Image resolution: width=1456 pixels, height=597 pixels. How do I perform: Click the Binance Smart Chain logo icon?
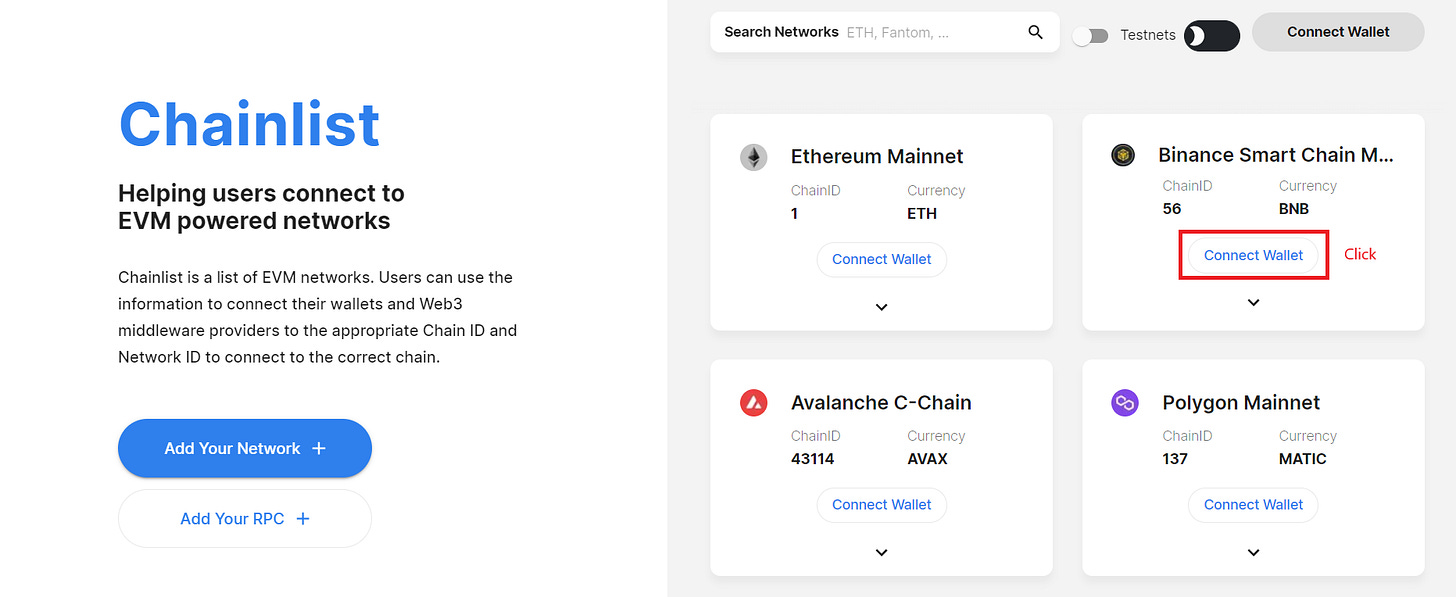(x=1123, y=155)
